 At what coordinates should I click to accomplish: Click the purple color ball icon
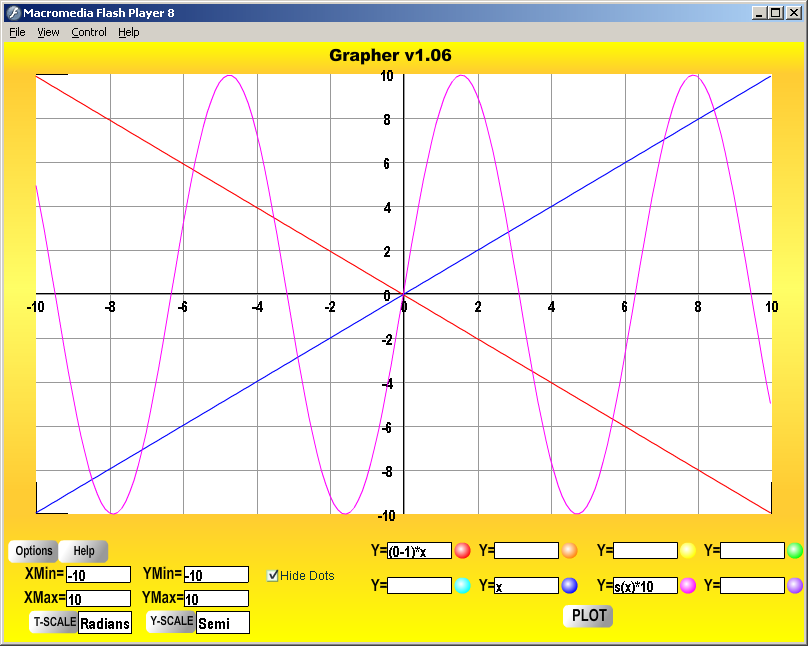pos(795,586)
